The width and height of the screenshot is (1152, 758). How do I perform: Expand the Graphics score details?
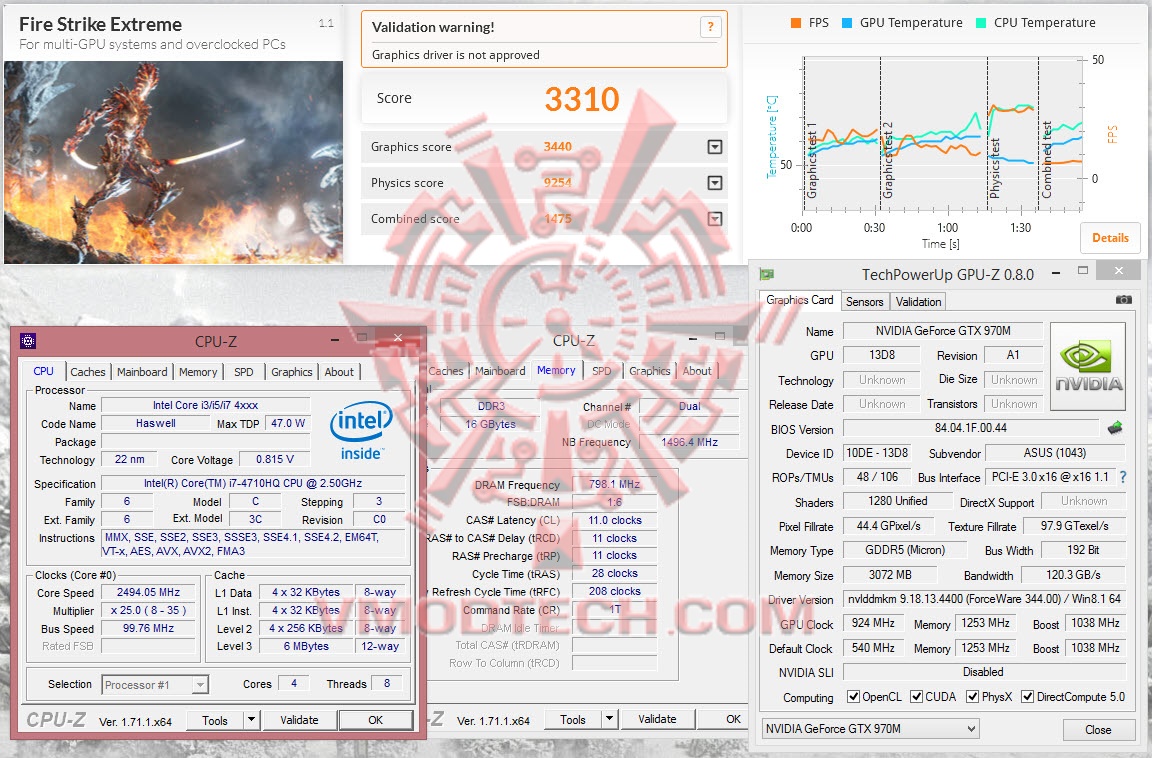714,147
